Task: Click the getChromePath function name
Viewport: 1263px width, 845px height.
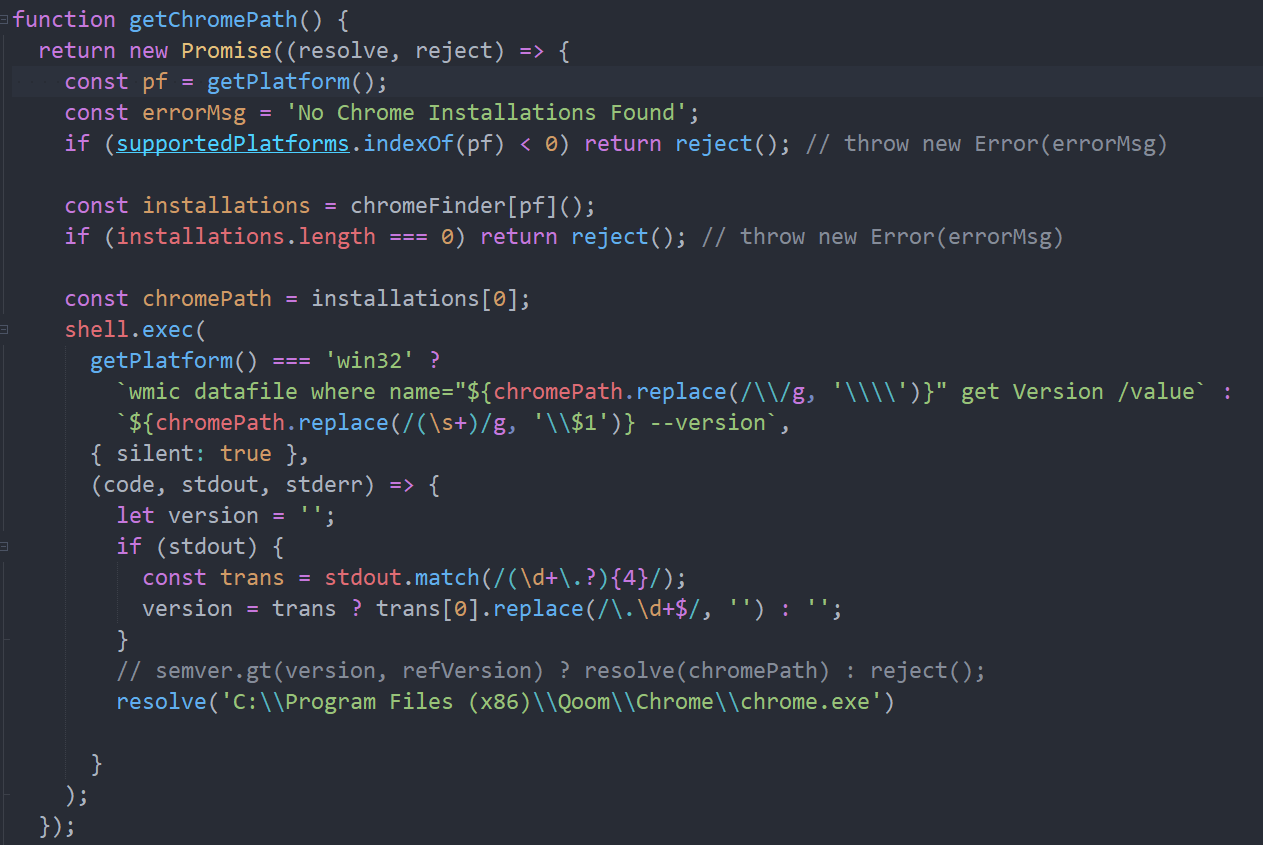Action: [x=200, y=19]
